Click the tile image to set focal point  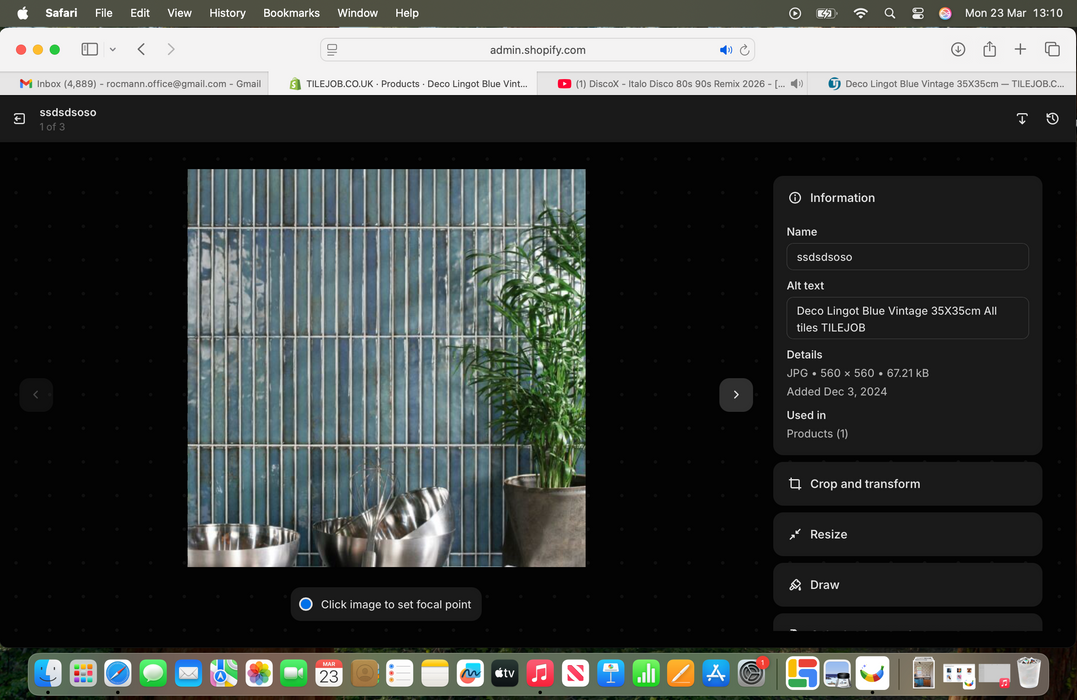[386, 367]
